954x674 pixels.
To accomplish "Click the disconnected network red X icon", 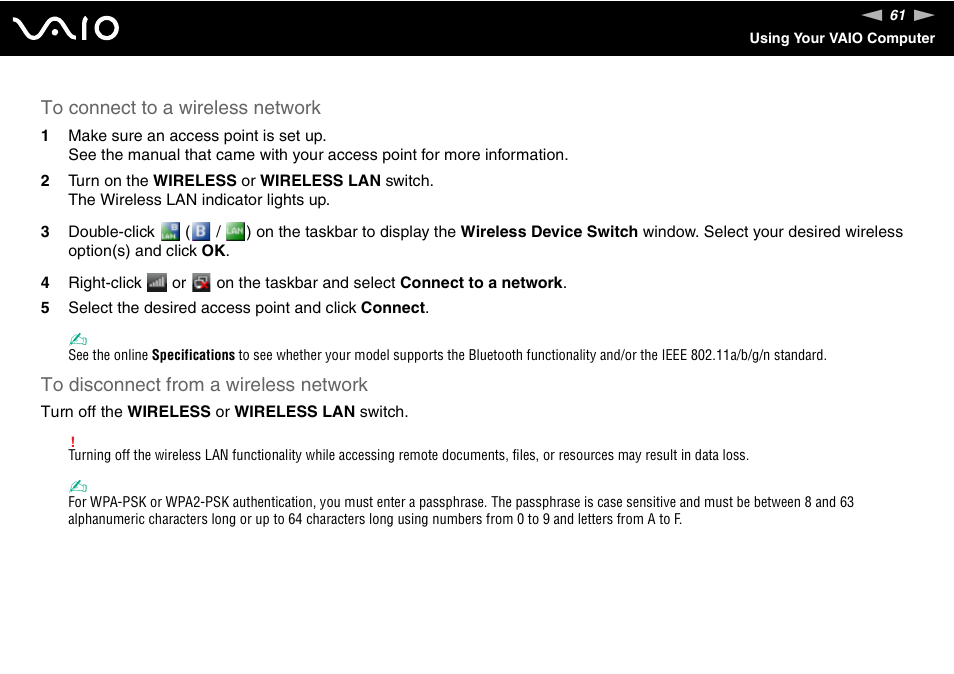I will [201, 283].
